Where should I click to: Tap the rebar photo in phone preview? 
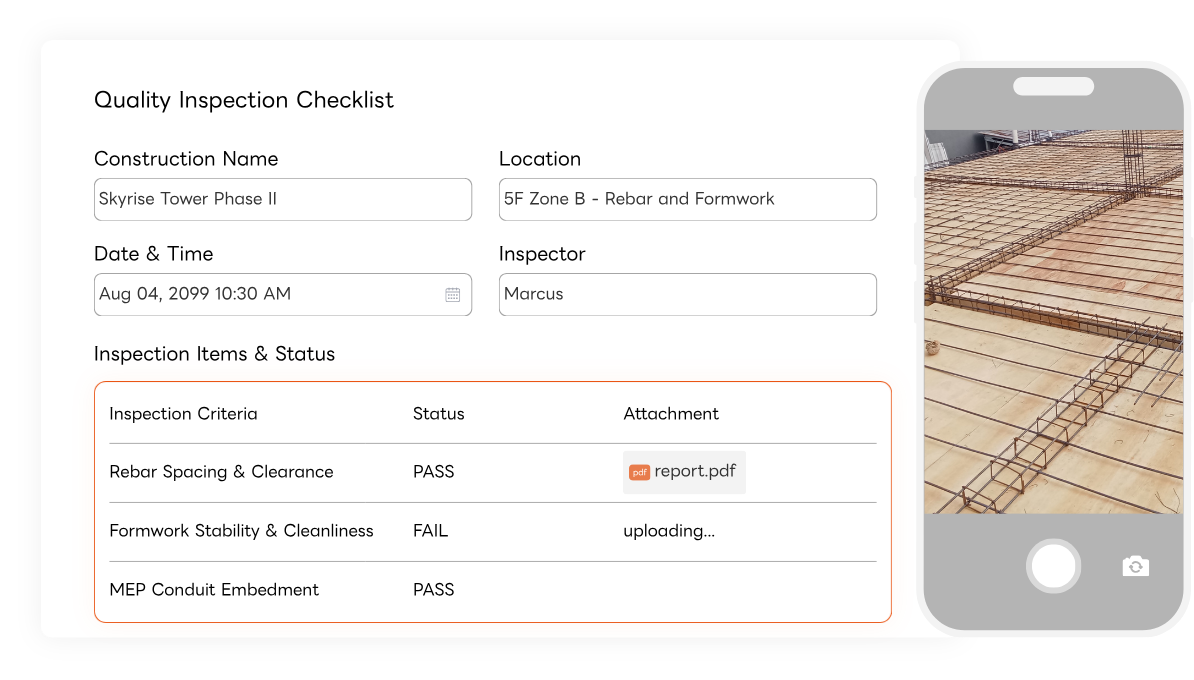pyautogui.click(x=1053, y=321)
